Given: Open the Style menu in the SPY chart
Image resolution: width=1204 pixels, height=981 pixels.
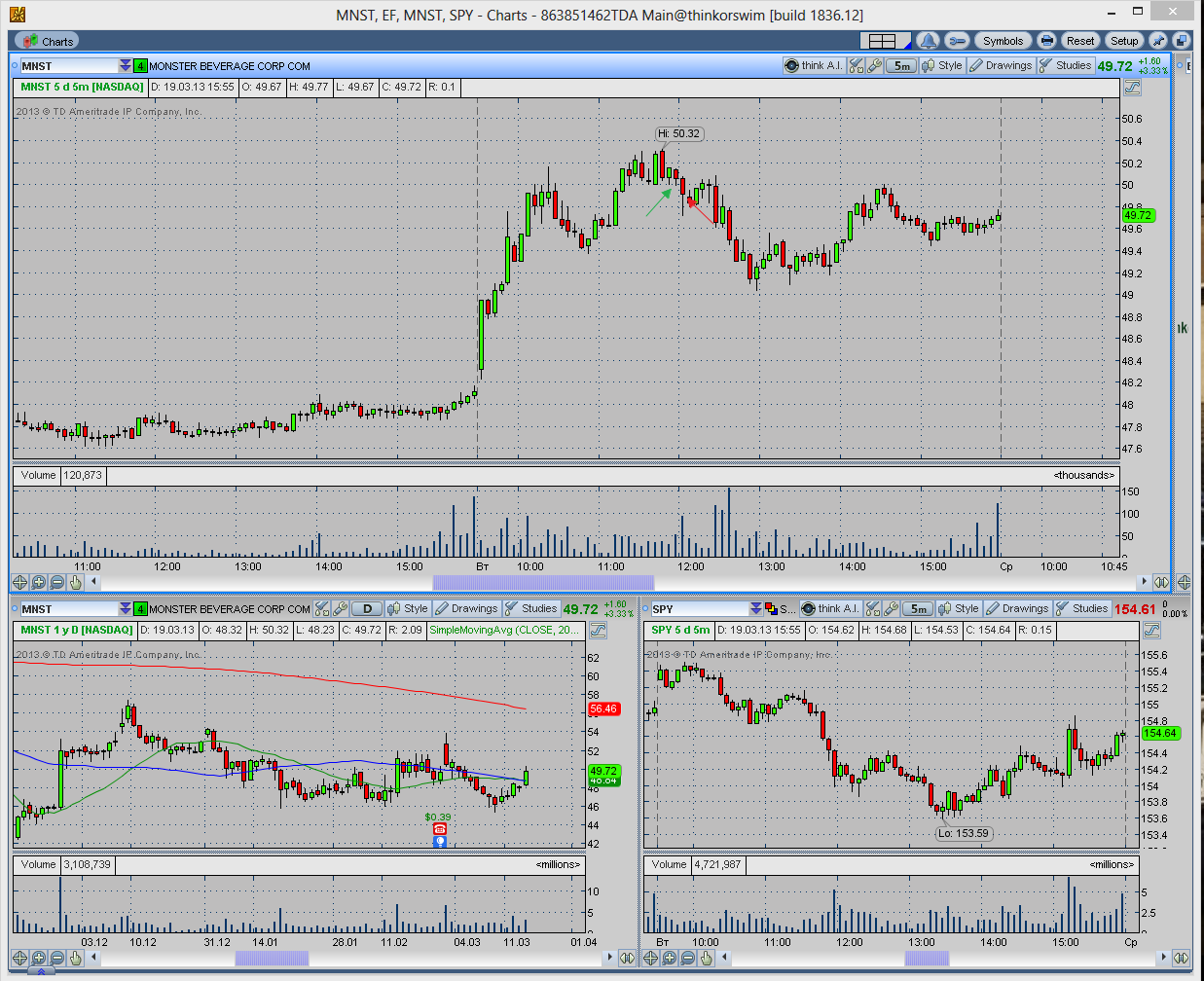Looking at the screenshot, I should pyautogui.click(x=959, y=608).
